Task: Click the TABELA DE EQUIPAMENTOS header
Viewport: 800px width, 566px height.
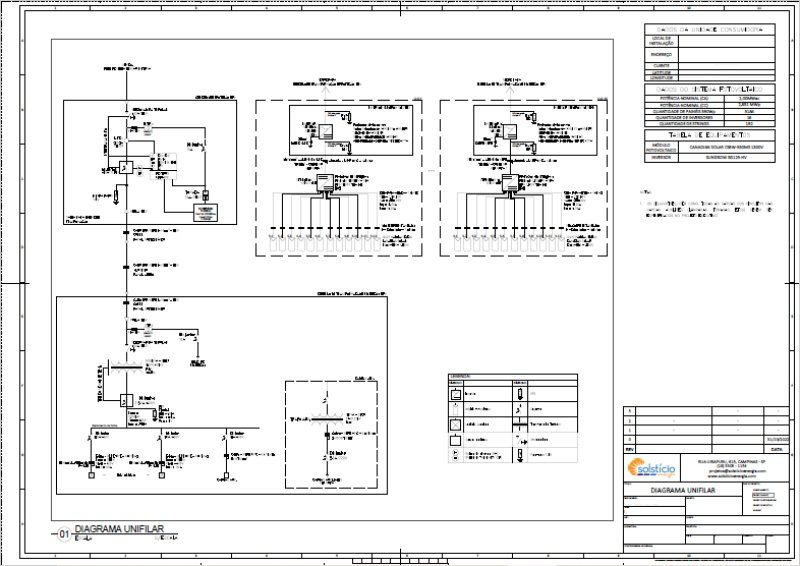Action: click(x=710, y=135)
